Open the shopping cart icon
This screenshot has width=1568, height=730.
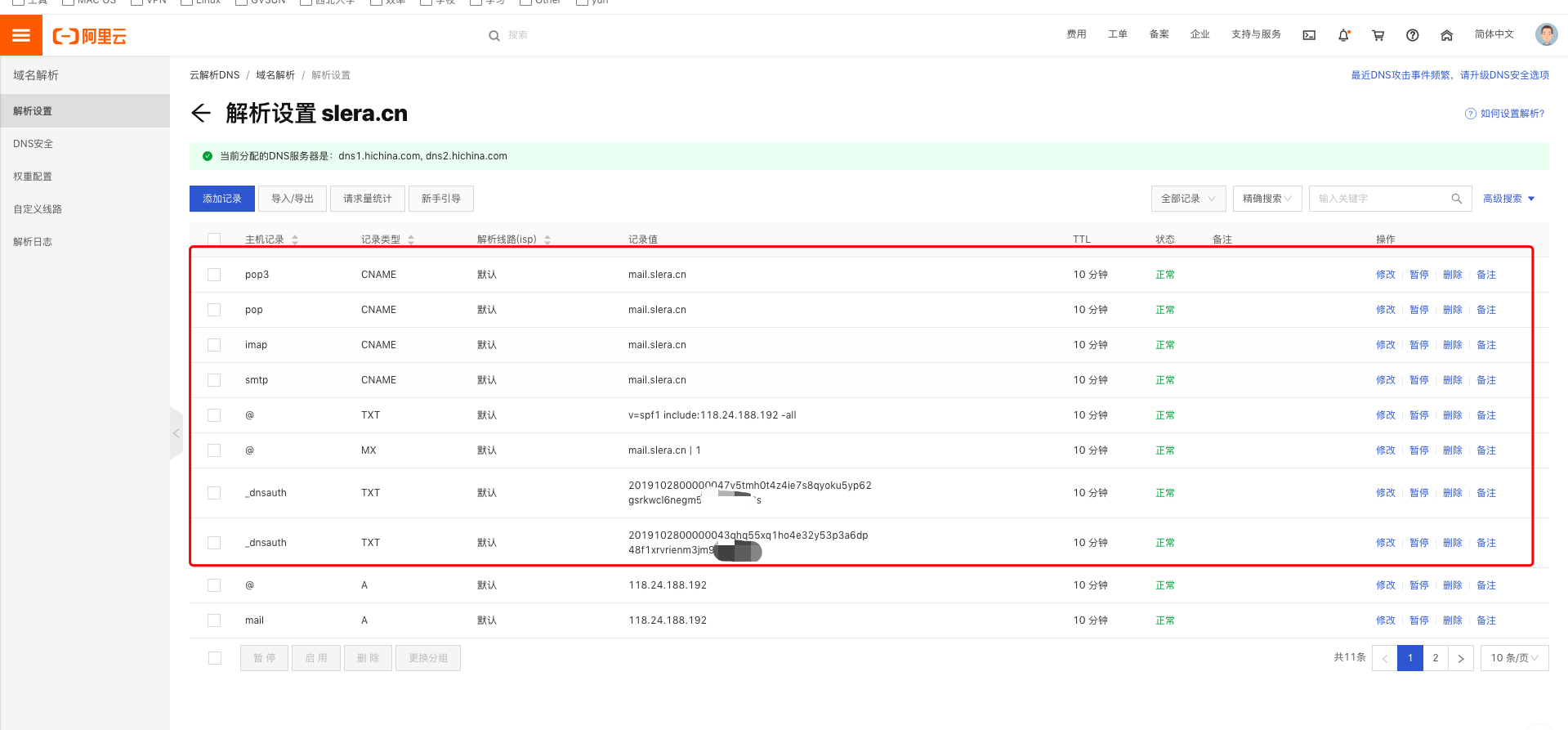[1378, 35]
